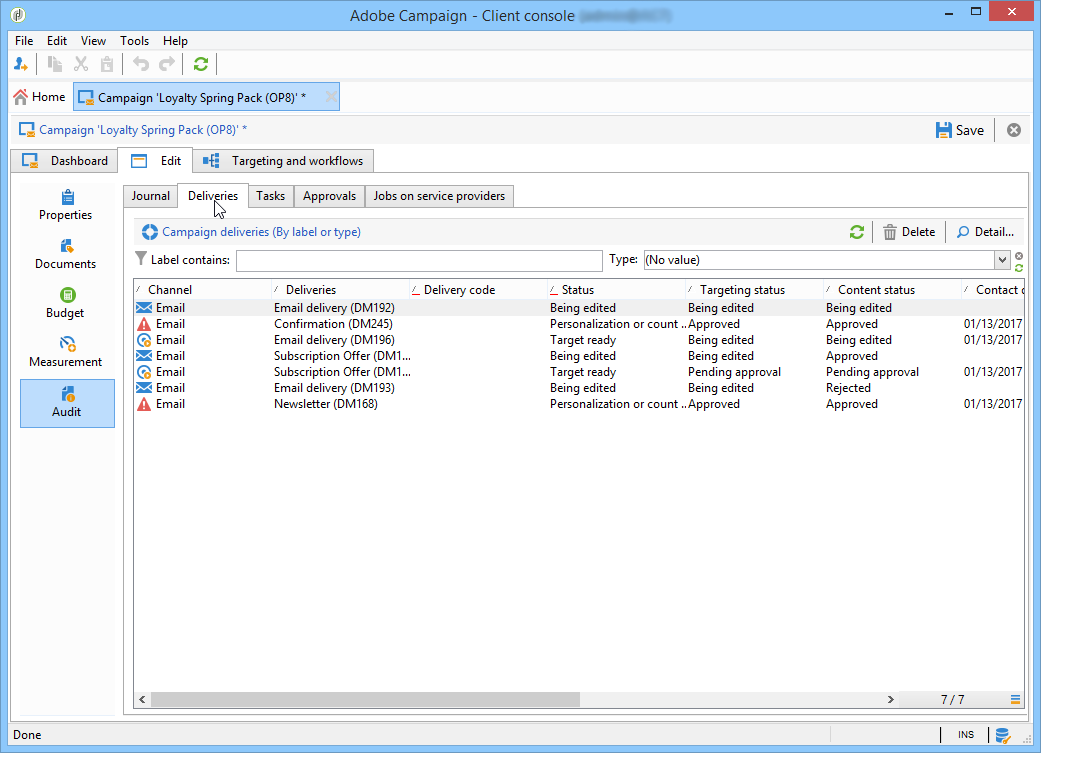Clear the filter with the small x icon
This screenshot has width=1072, height=783.
pos(1019,256)
